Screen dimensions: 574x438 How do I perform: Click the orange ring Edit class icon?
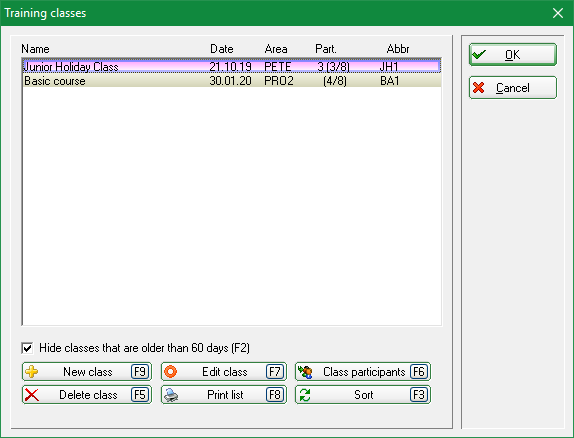[x=171, y=372]
